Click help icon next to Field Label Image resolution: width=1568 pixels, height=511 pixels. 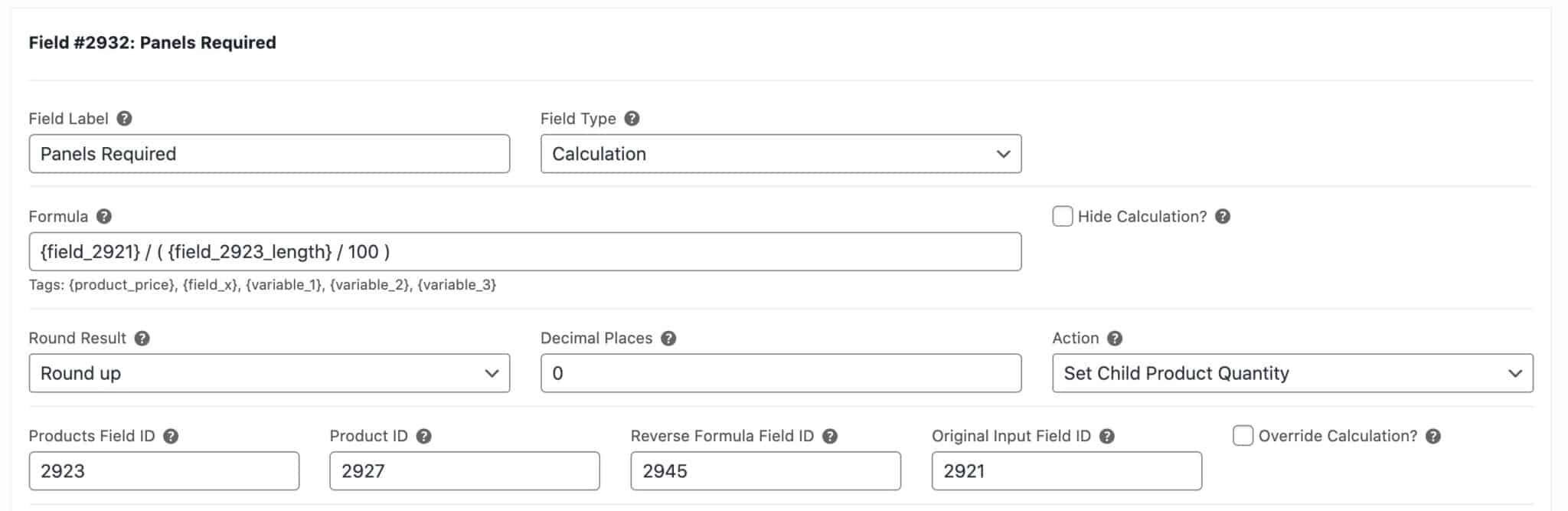[124, 119]
